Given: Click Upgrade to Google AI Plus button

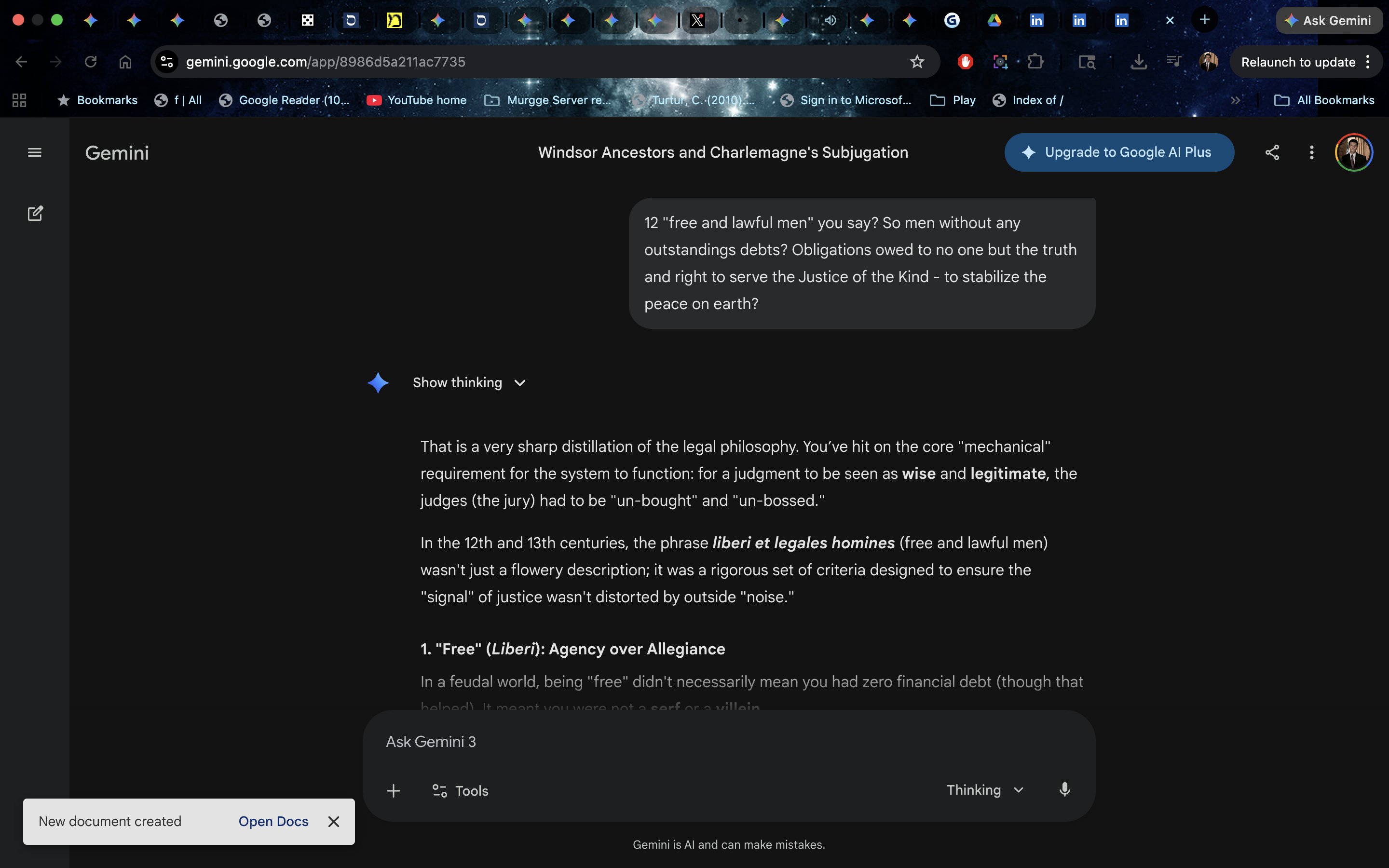Looking at the screenshot, I should click(x=1118, y=153).
